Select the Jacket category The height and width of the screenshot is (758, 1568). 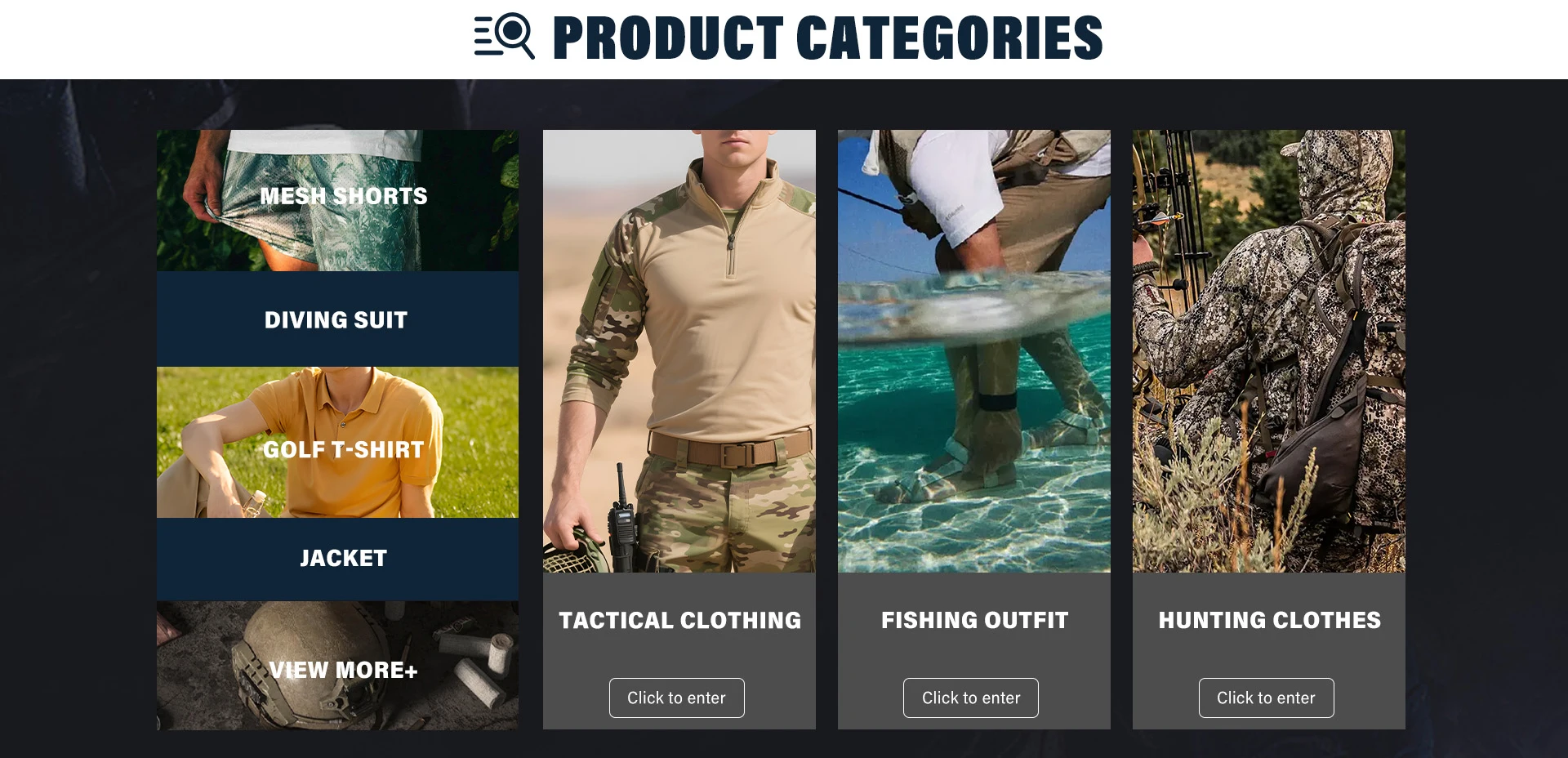click(x=337, y=559)
